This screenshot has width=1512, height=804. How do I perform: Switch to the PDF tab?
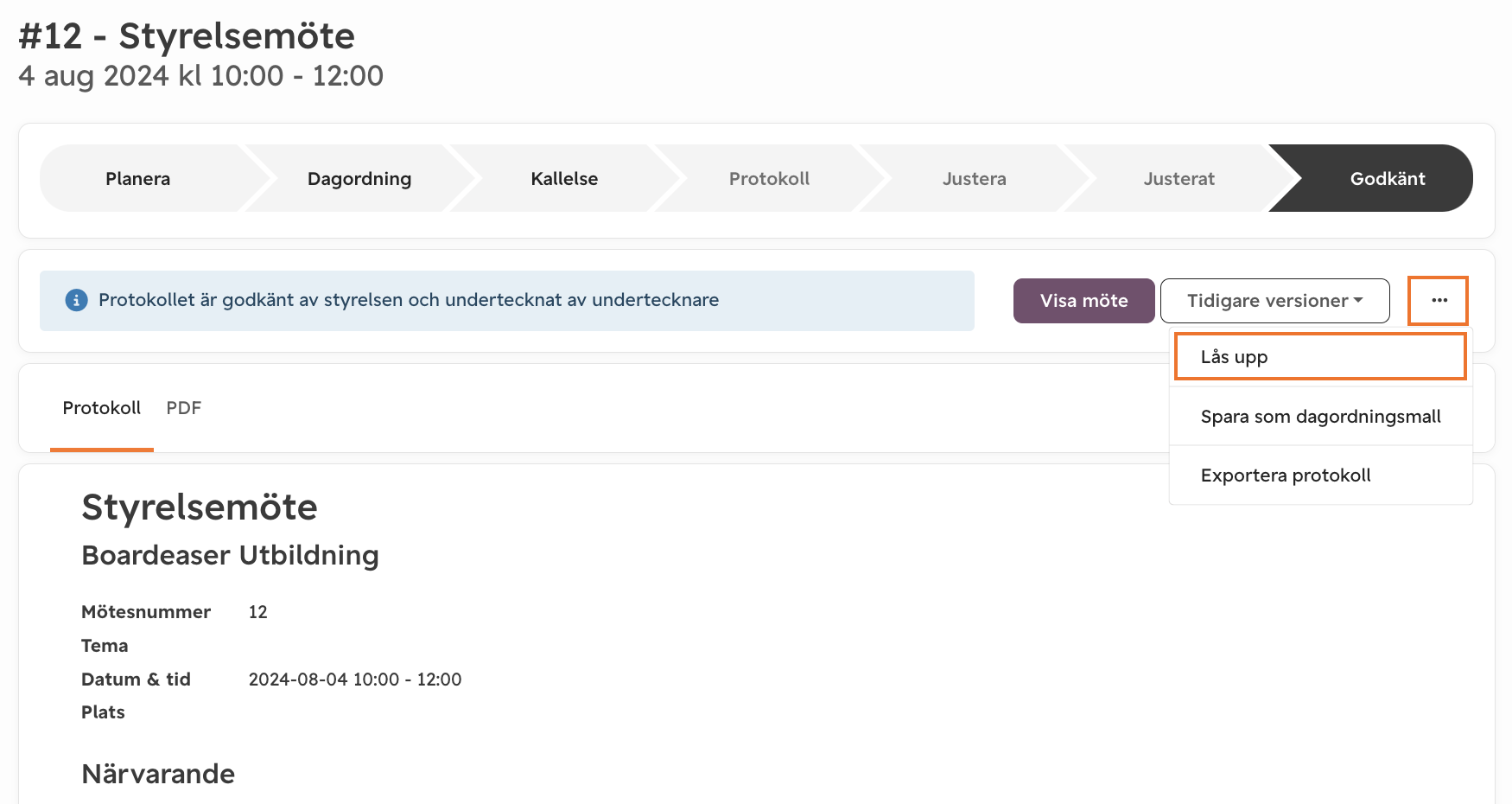coord(183,408)
